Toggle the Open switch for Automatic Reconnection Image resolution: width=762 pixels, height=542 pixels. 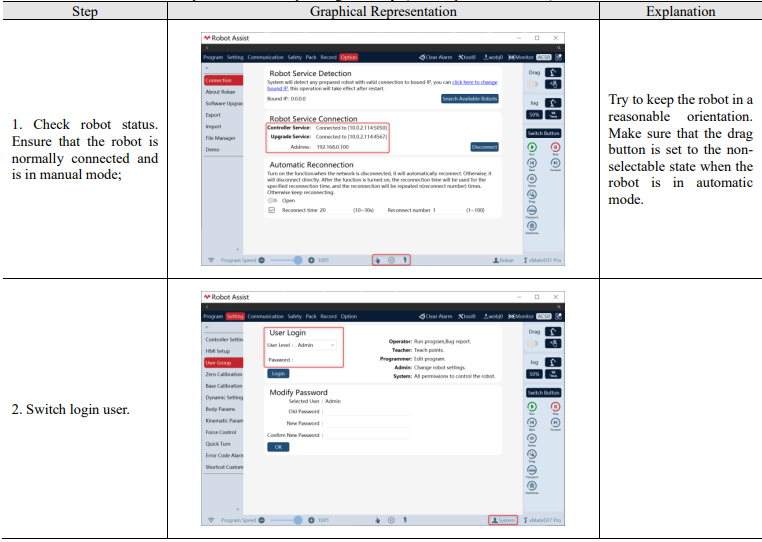(272, 200)
